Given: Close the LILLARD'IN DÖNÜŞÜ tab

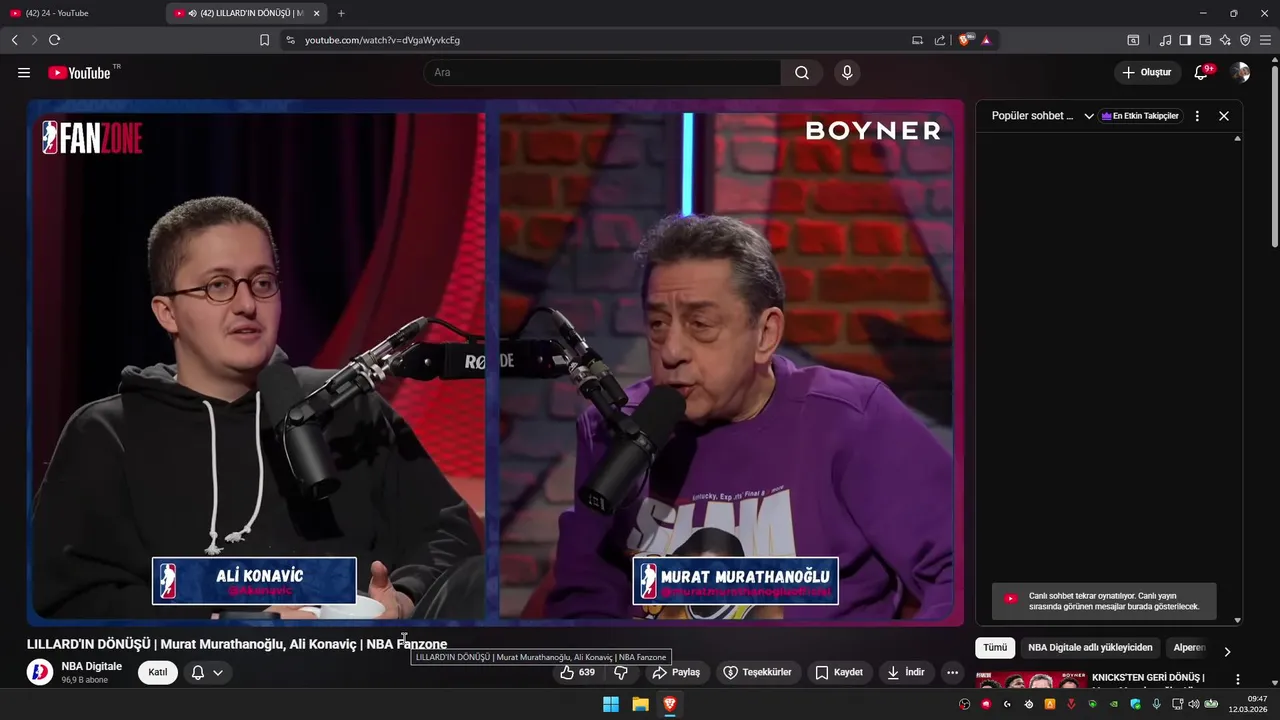Looking at the screenshot, I should (316, 13).
